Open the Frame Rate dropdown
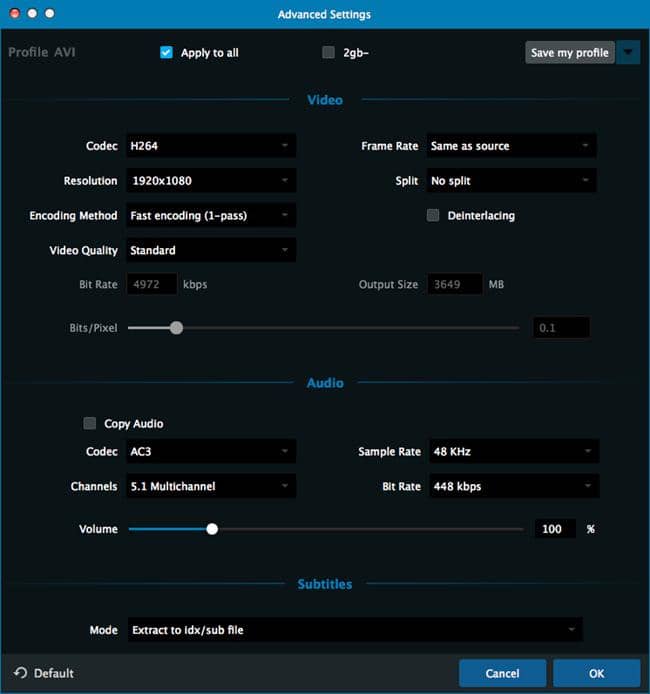This screenshot has height=694, width=650. click(x=510, y=146)
